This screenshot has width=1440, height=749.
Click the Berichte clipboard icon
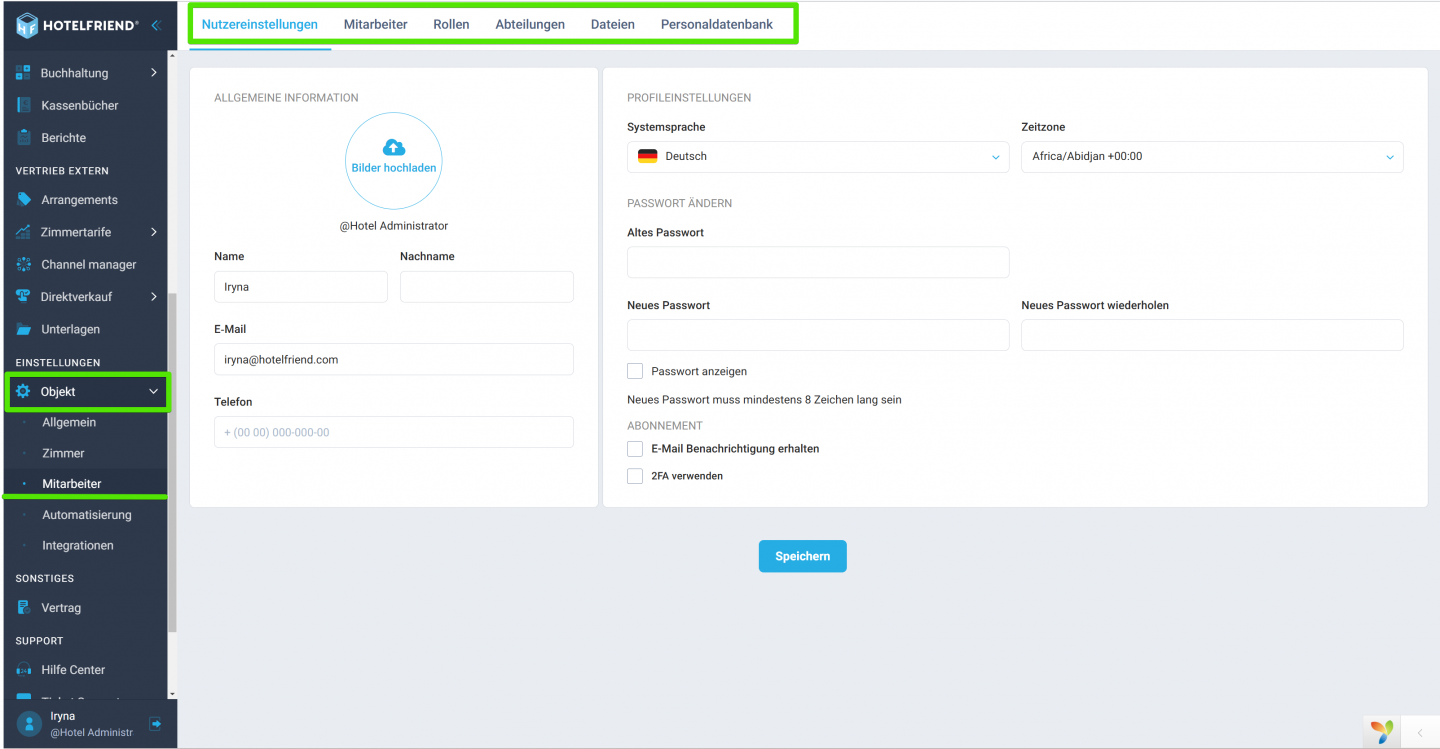click(x=23, y=138)
